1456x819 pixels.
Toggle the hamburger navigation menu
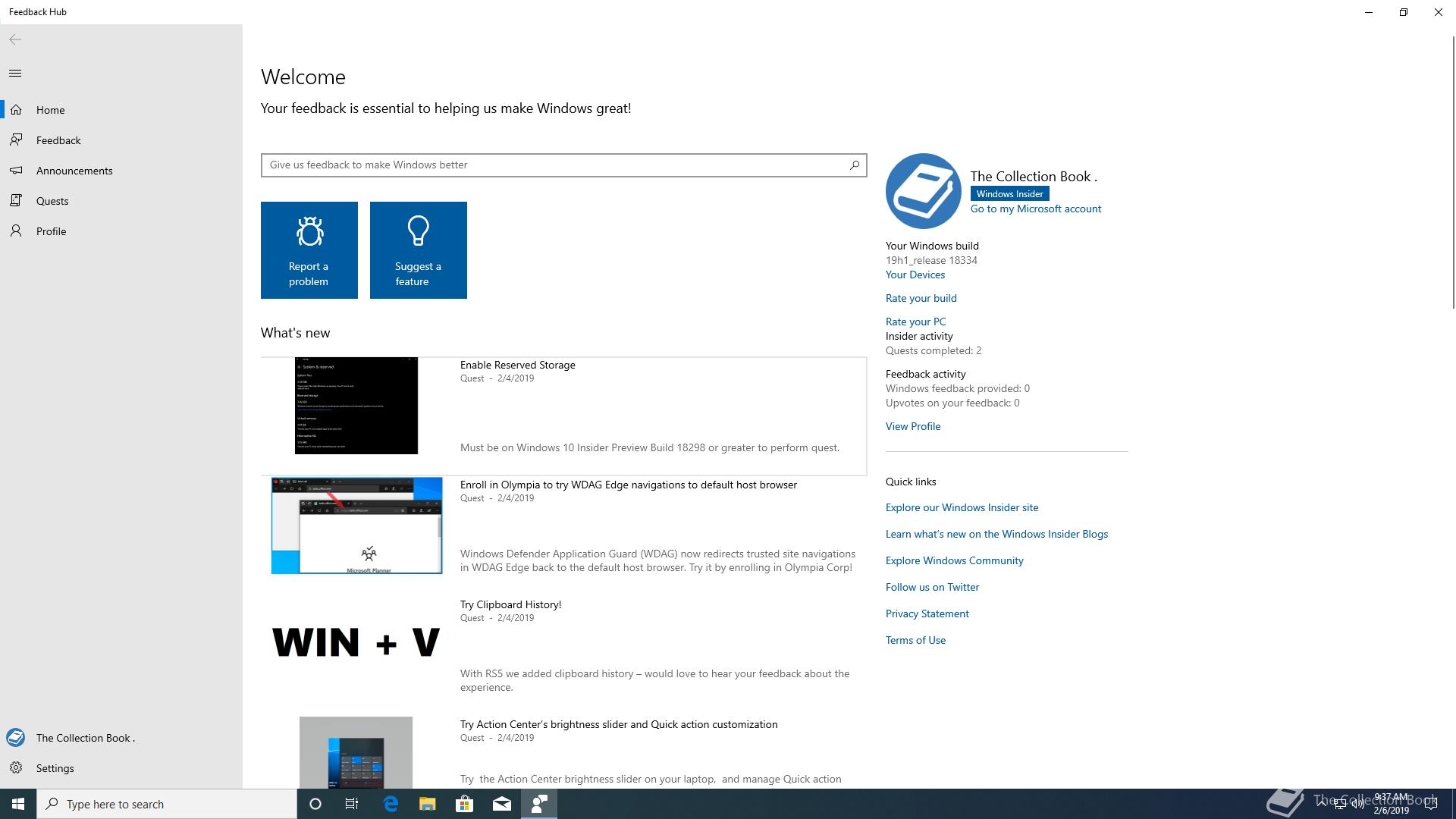point(15,74)
